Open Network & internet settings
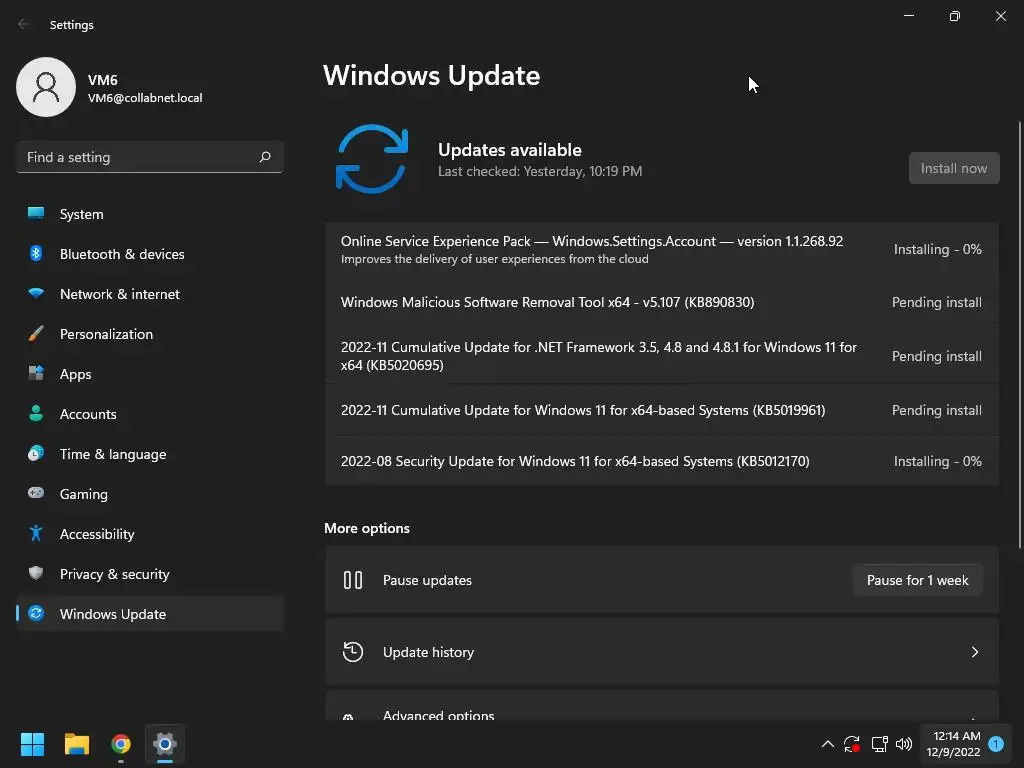This screenshot has width=1024, height=768. tap(150, 293)
